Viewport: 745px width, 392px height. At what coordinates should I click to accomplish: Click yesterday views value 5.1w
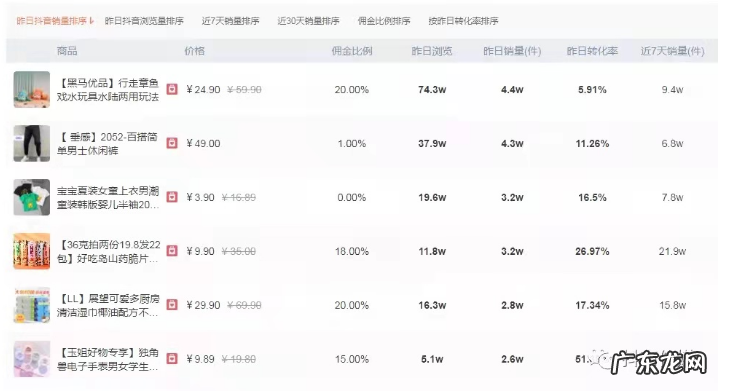(x=432, y=359)
